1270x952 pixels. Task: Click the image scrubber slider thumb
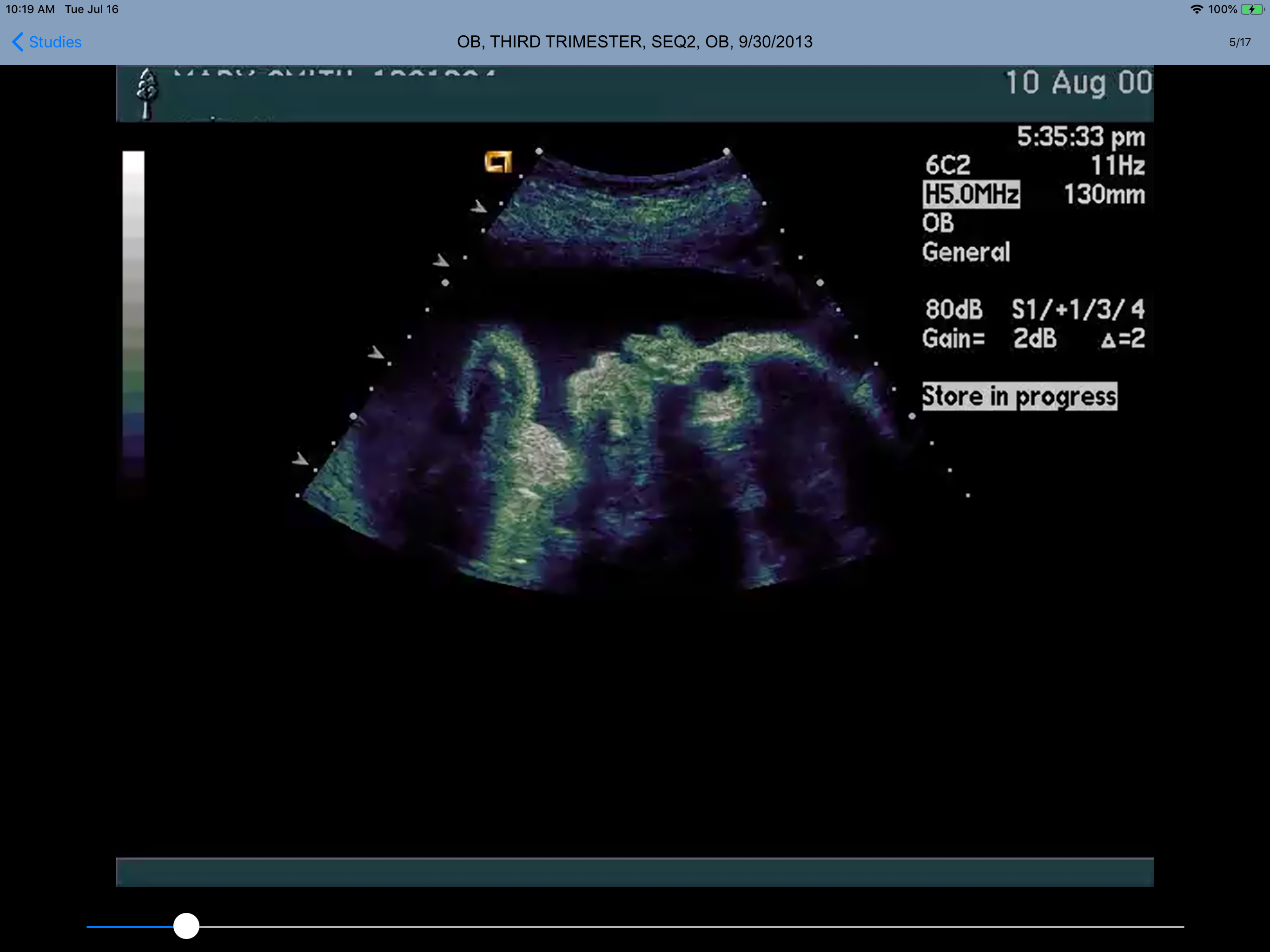click(186, 926)
